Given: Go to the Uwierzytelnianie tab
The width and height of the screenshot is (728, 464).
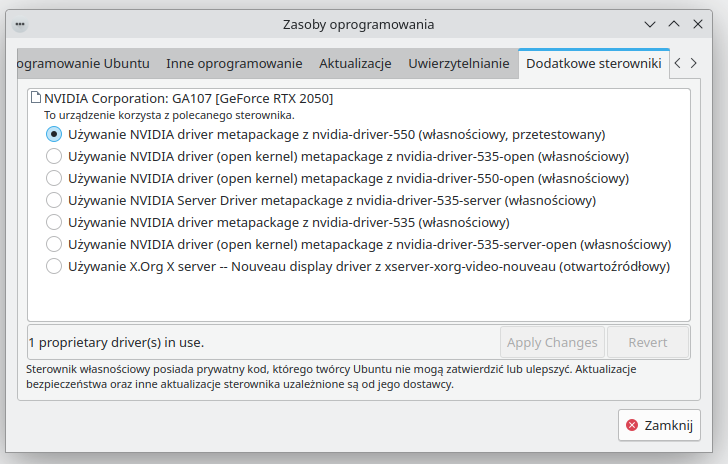Looking at the screenshot, I should click(x=459, y=63).
